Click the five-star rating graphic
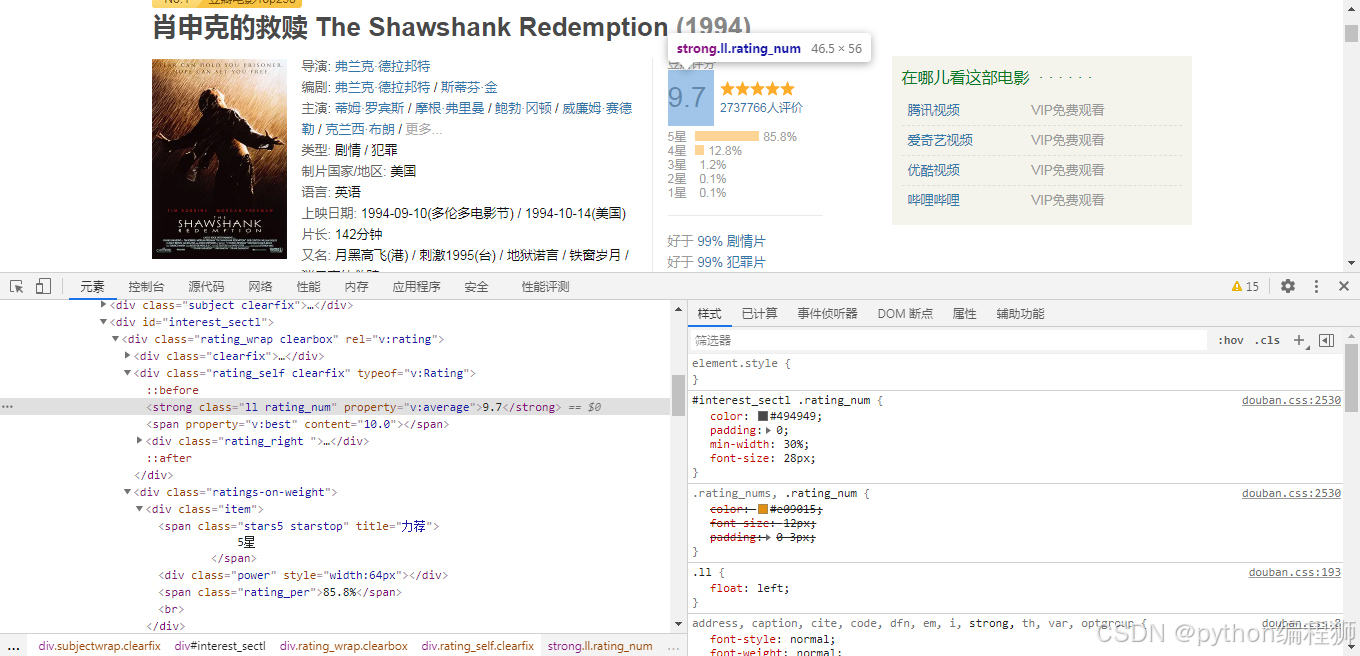The height and width of the screenshot is (656, 1360). pyautogui.click(x=757, y=89)
